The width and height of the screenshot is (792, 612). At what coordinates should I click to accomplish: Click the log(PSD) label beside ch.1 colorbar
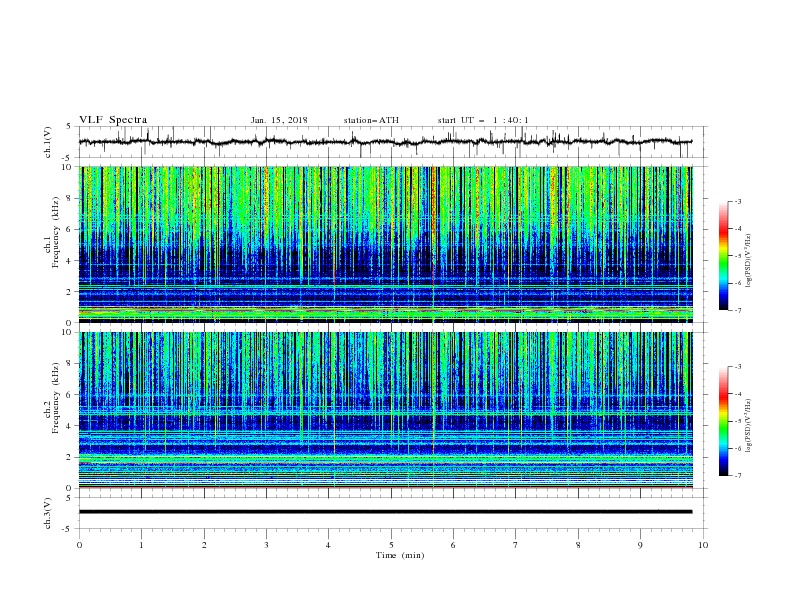coord(748,261)
